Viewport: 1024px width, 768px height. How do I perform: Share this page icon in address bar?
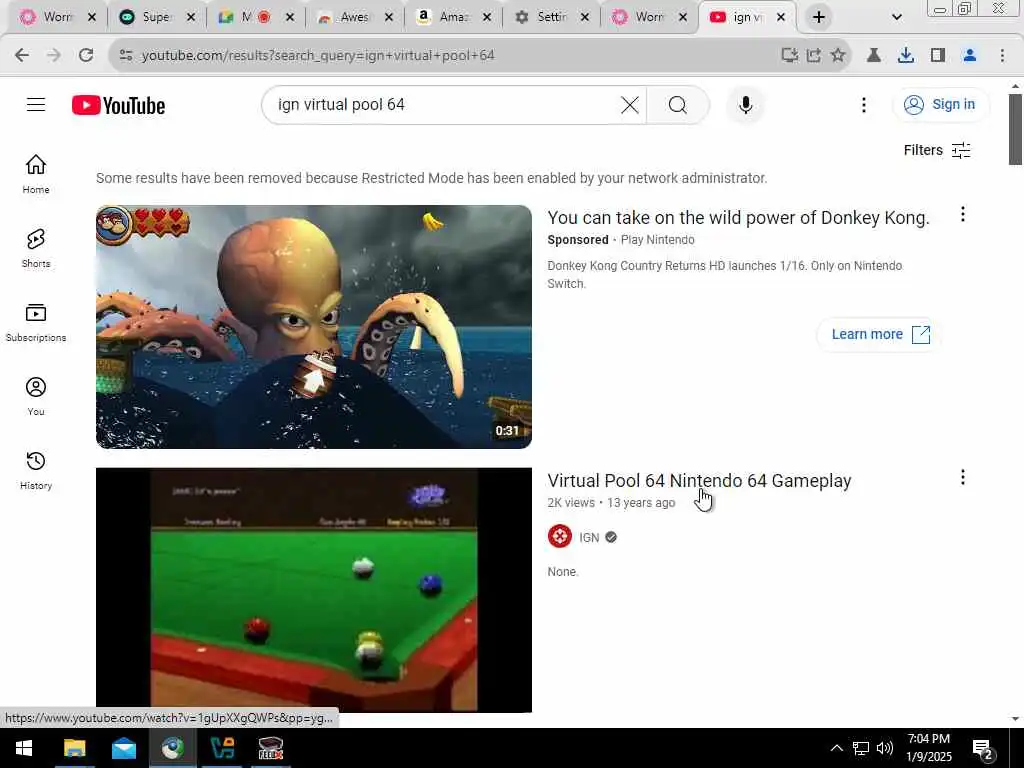(x=814, y=56)
